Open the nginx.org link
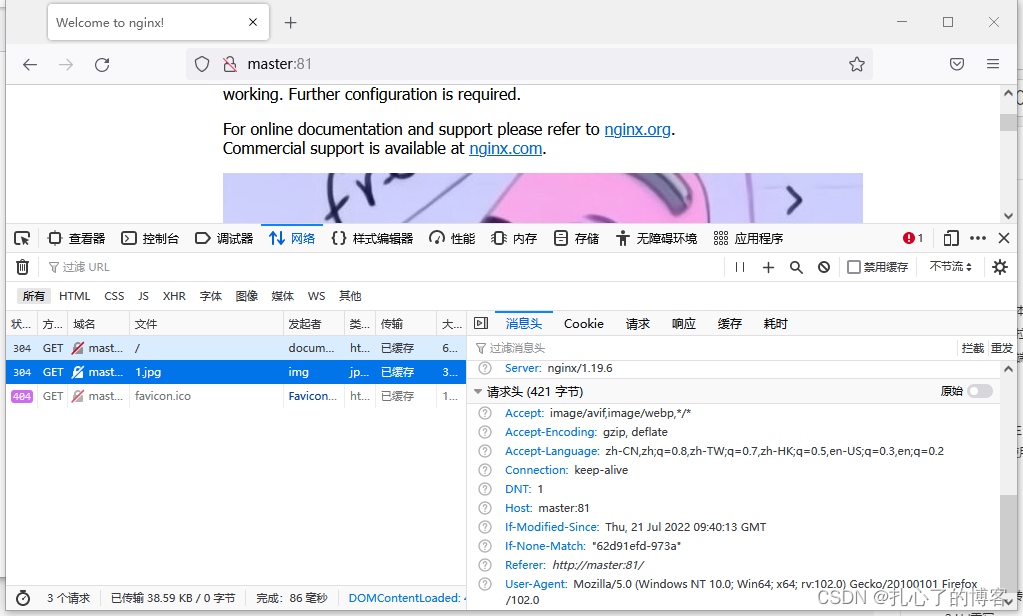 (637, 128)
